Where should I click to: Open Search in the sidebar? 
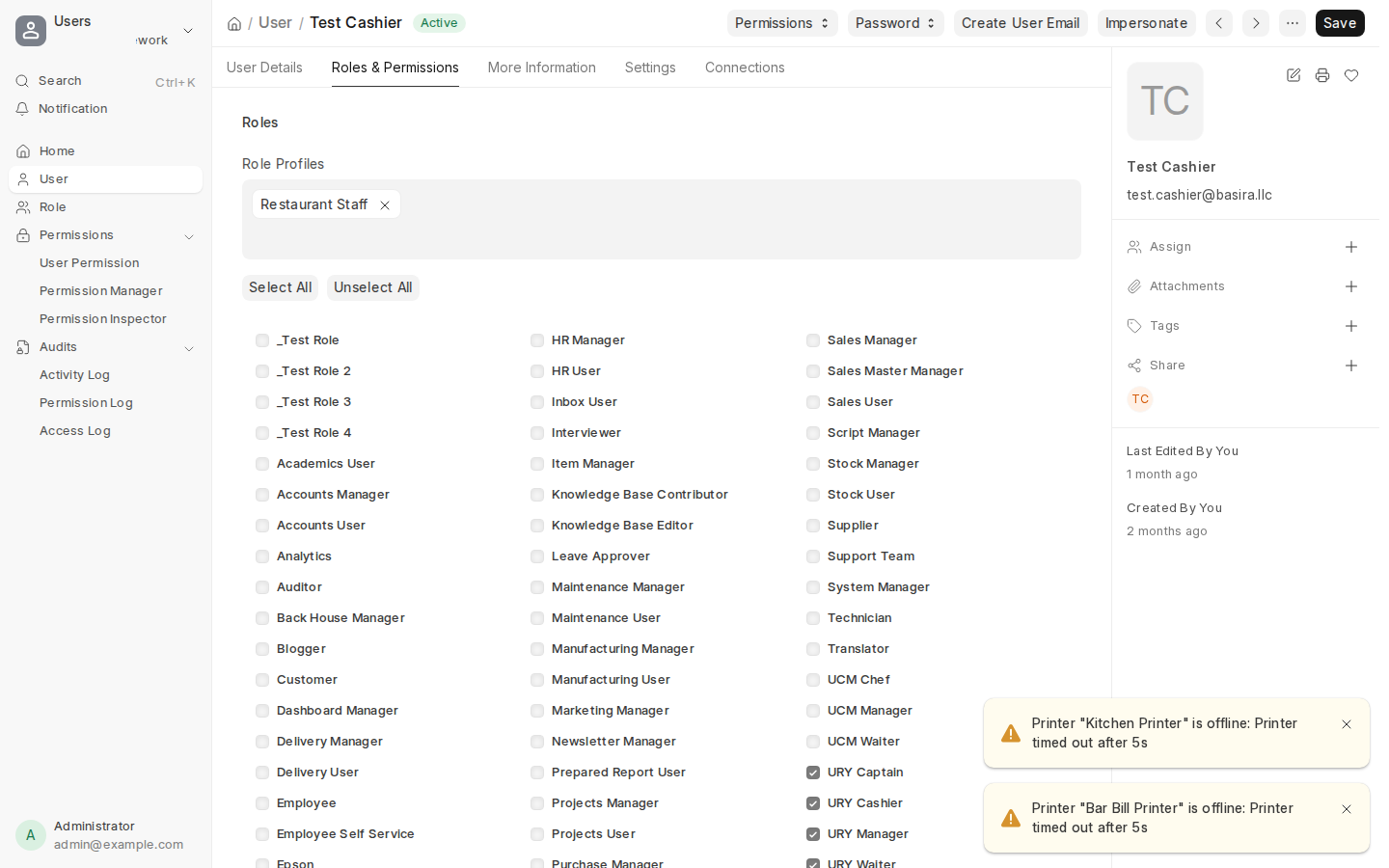105,81
